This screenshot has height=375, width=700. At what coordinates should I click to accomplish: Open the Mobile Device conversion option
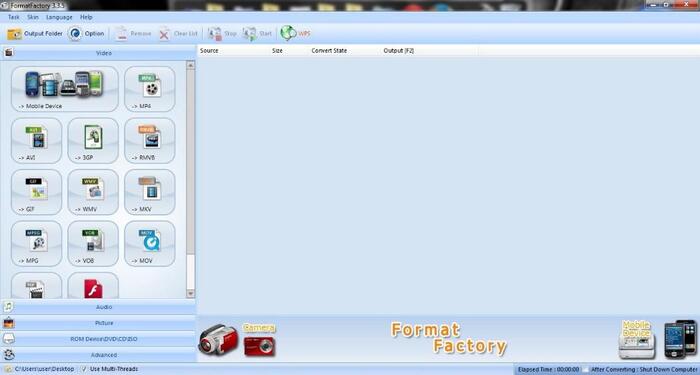(x=65, y=89)
